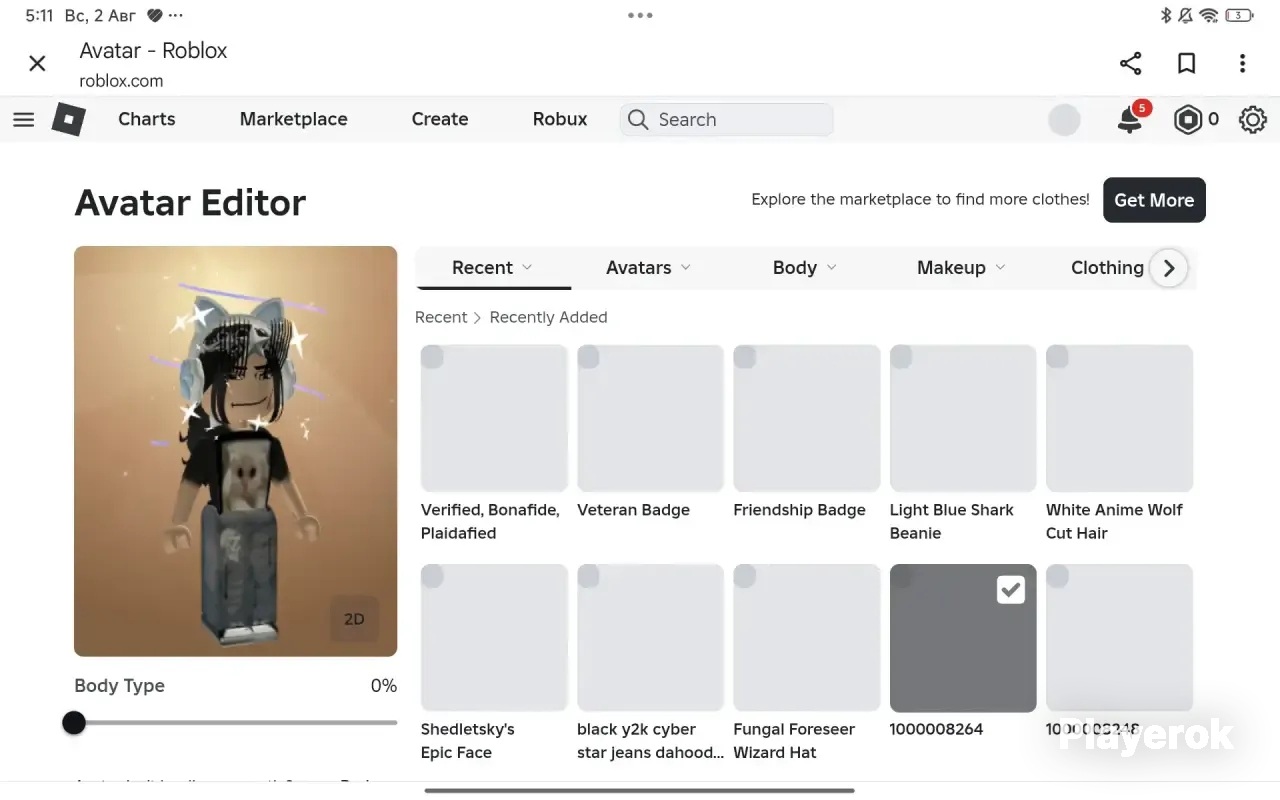The height and width of the screenshot is (800, 1280).
Task: Tap the three-dot multitasking handle at top center
Action: [640, 15]
